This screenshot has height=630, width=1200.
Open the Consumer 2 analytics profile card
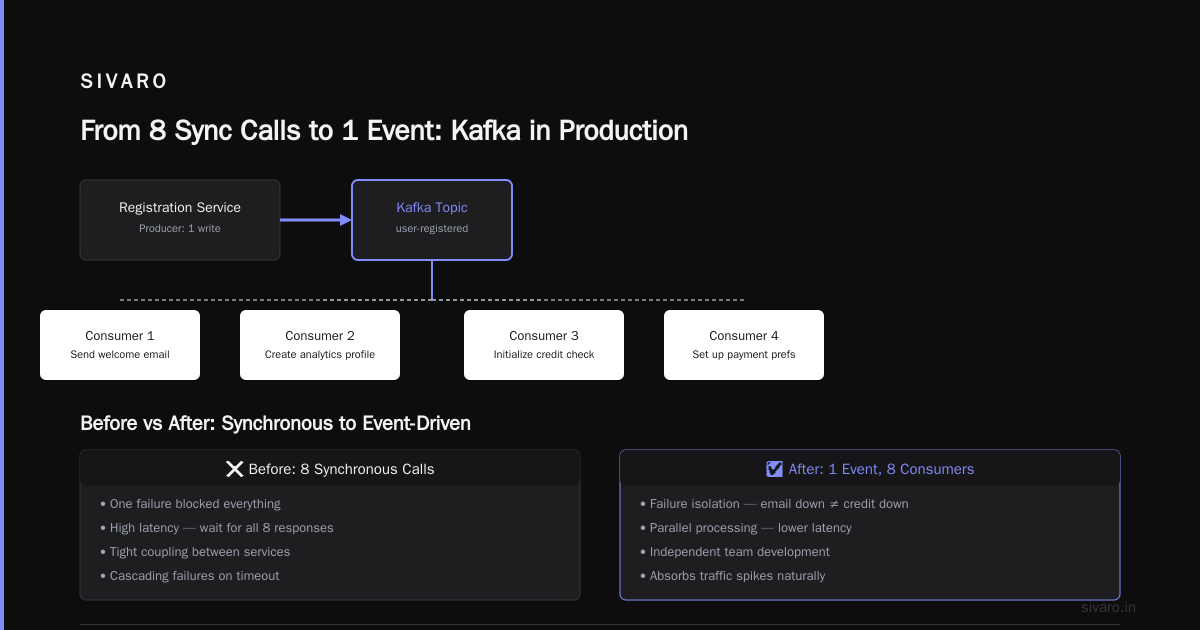click(320, 345)
